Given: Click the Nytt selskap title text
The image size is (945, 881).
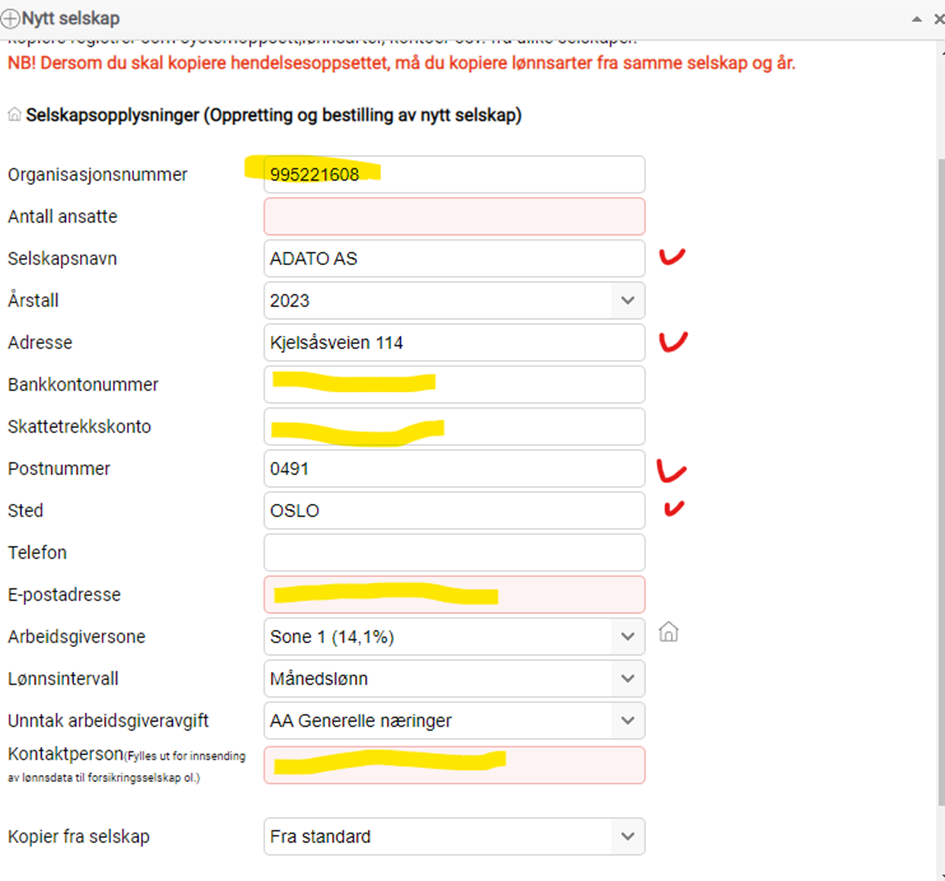Looking at the screenshot, I should point(71,19).
